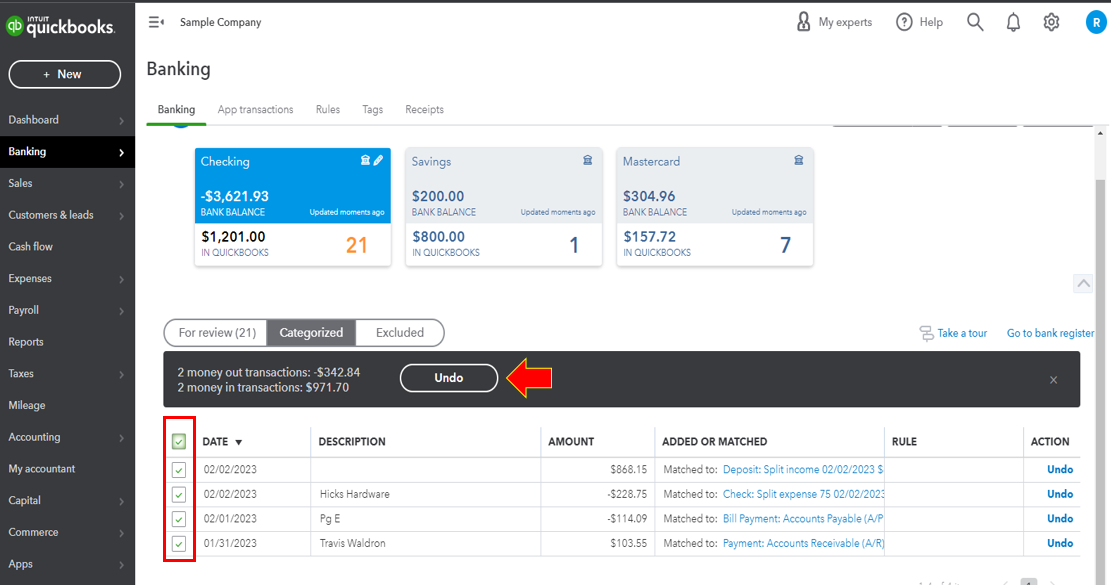Toggle the select-all checkbox in table header
The width and height of the screenshot is (1111, 587).
point(179,442)
